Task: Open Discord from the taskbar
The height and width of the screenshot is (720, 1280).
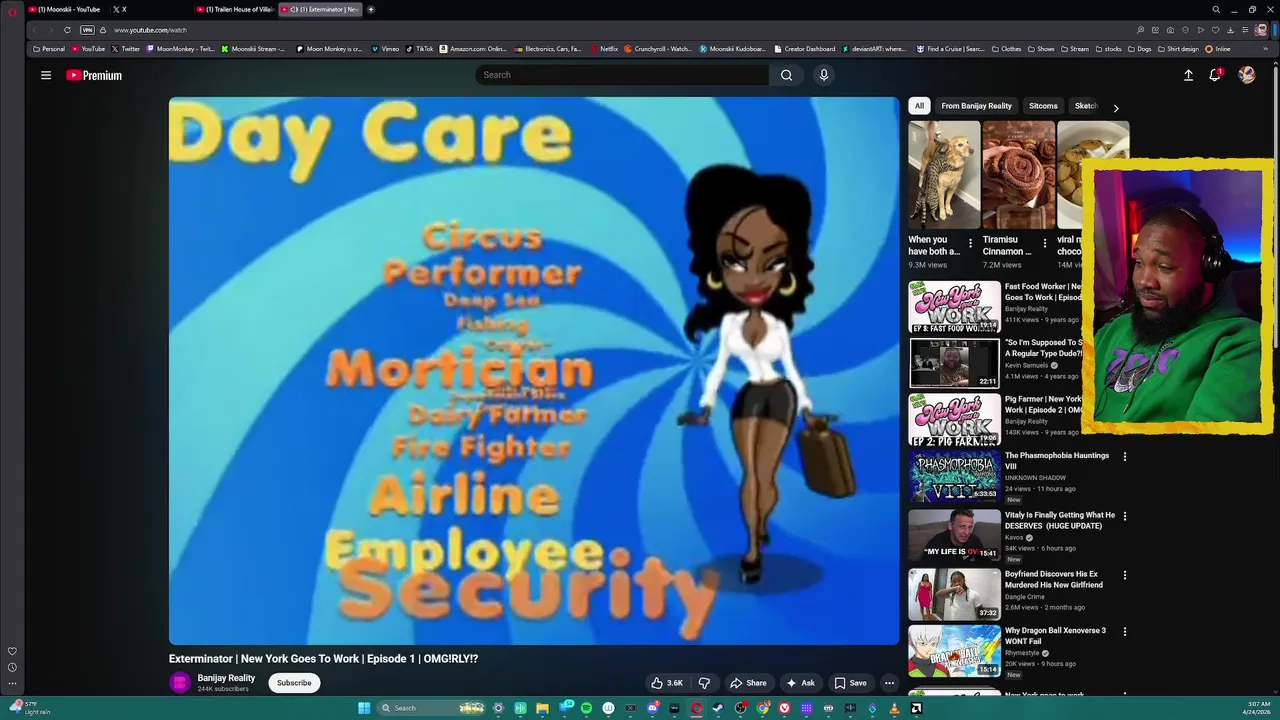Action: 651,708
